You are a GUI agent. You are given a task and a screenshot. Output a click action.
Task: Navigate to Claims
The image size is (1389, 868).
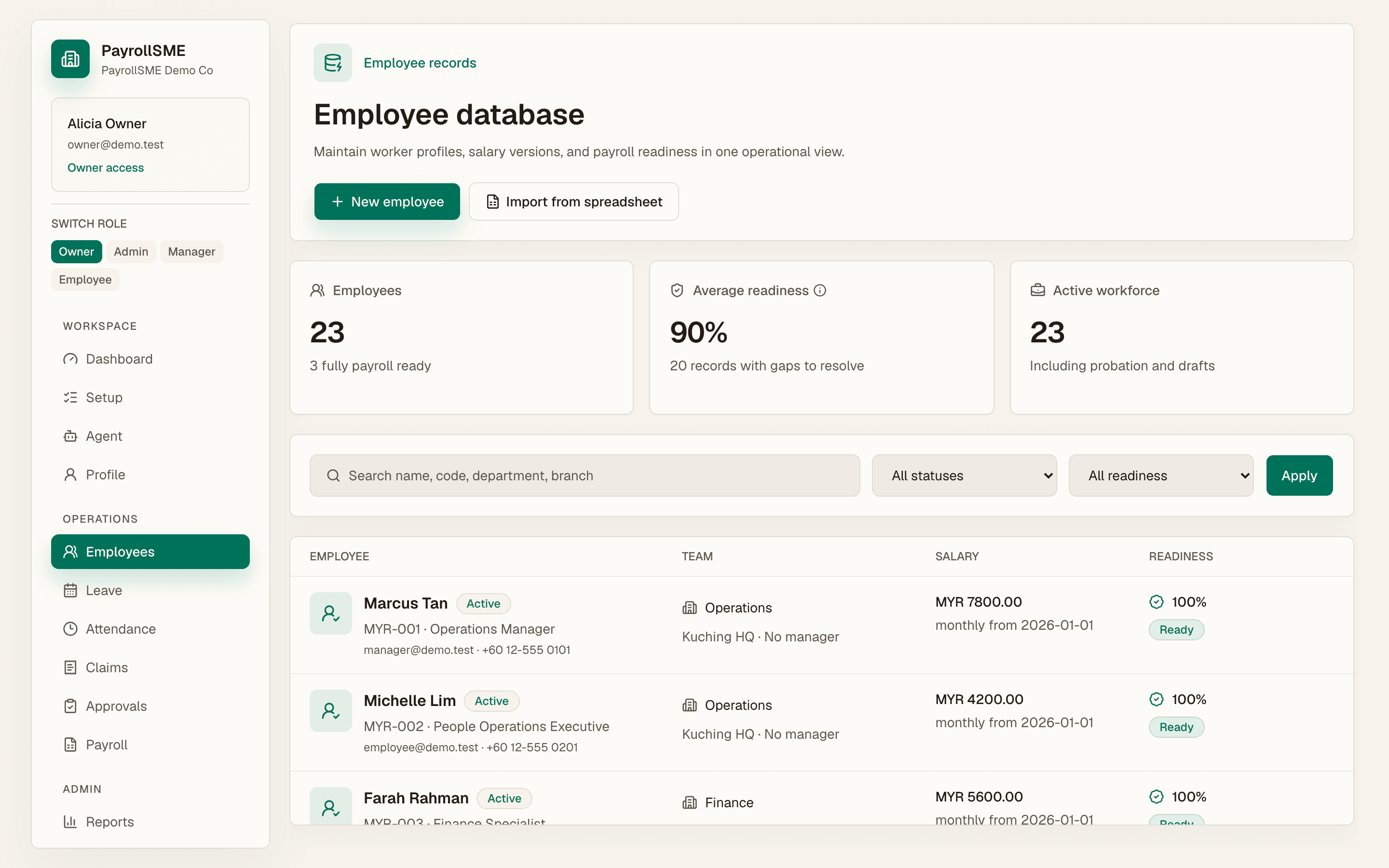pos(150,668)
